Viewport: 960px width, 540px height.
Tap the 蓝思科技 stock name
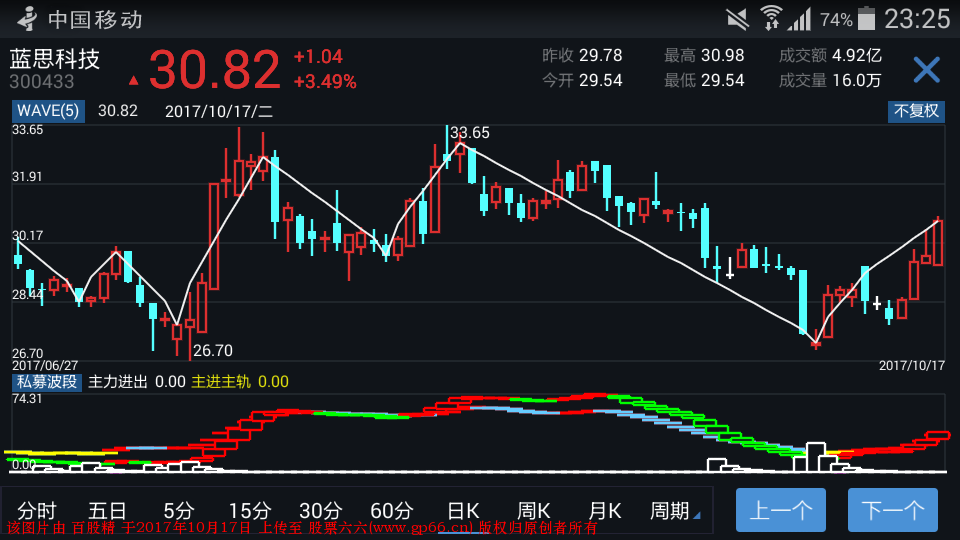54,59
